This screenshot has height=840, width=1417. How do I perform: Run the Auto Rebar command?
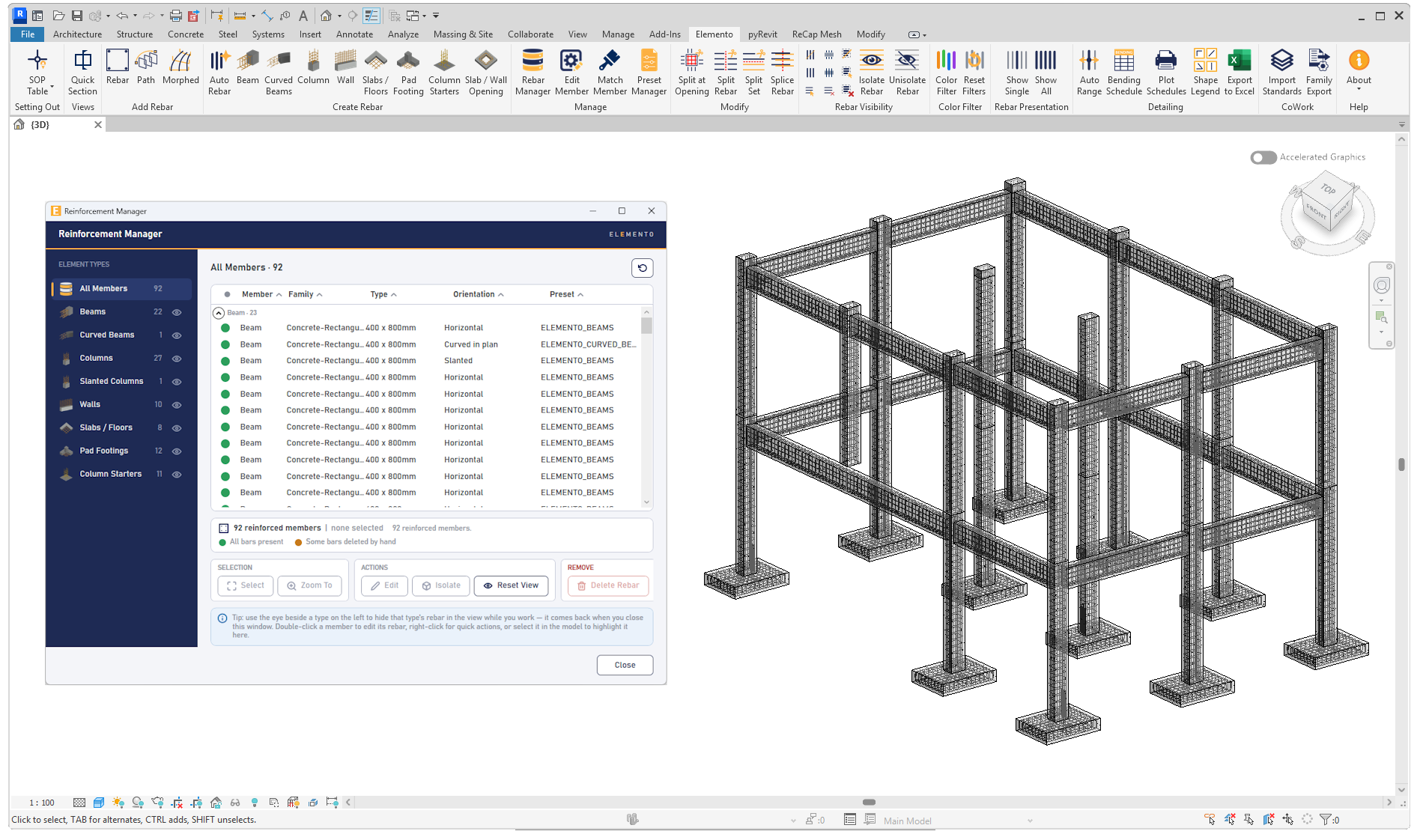[x=219, y=72]
